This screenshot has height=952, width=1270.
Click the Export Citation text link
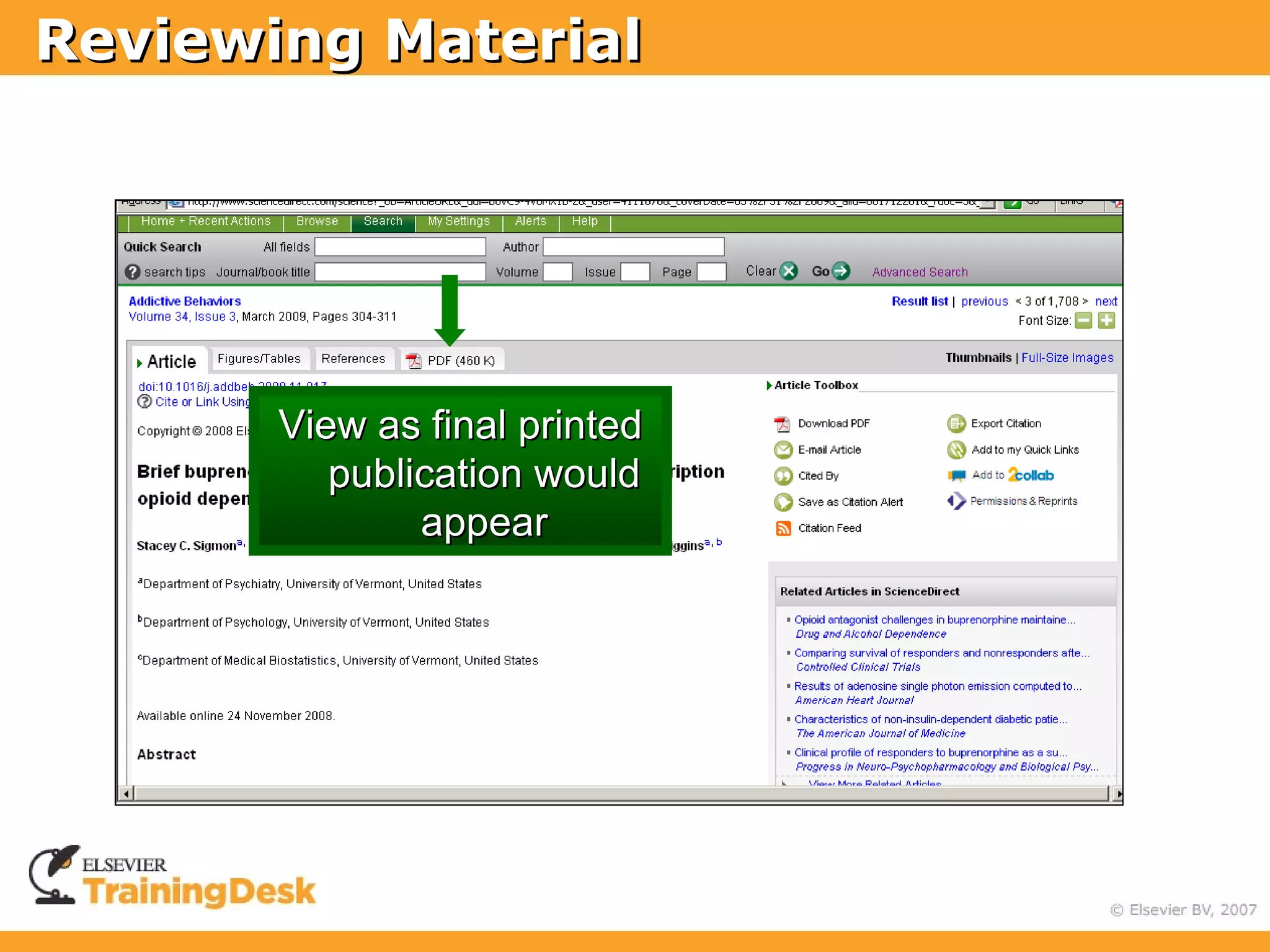point(1006,423)
